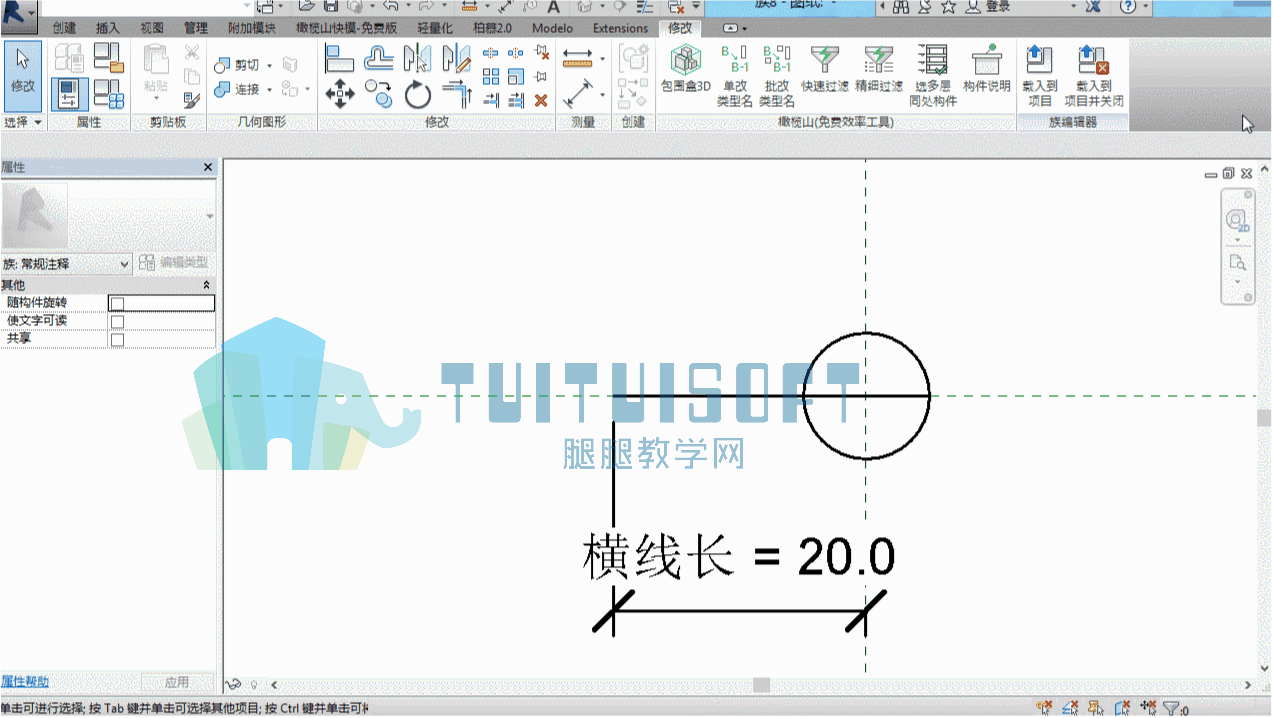Screen dimensions: 1272x718
Task: Click 载入到项目 load into project
Action: click(1040, 75)
